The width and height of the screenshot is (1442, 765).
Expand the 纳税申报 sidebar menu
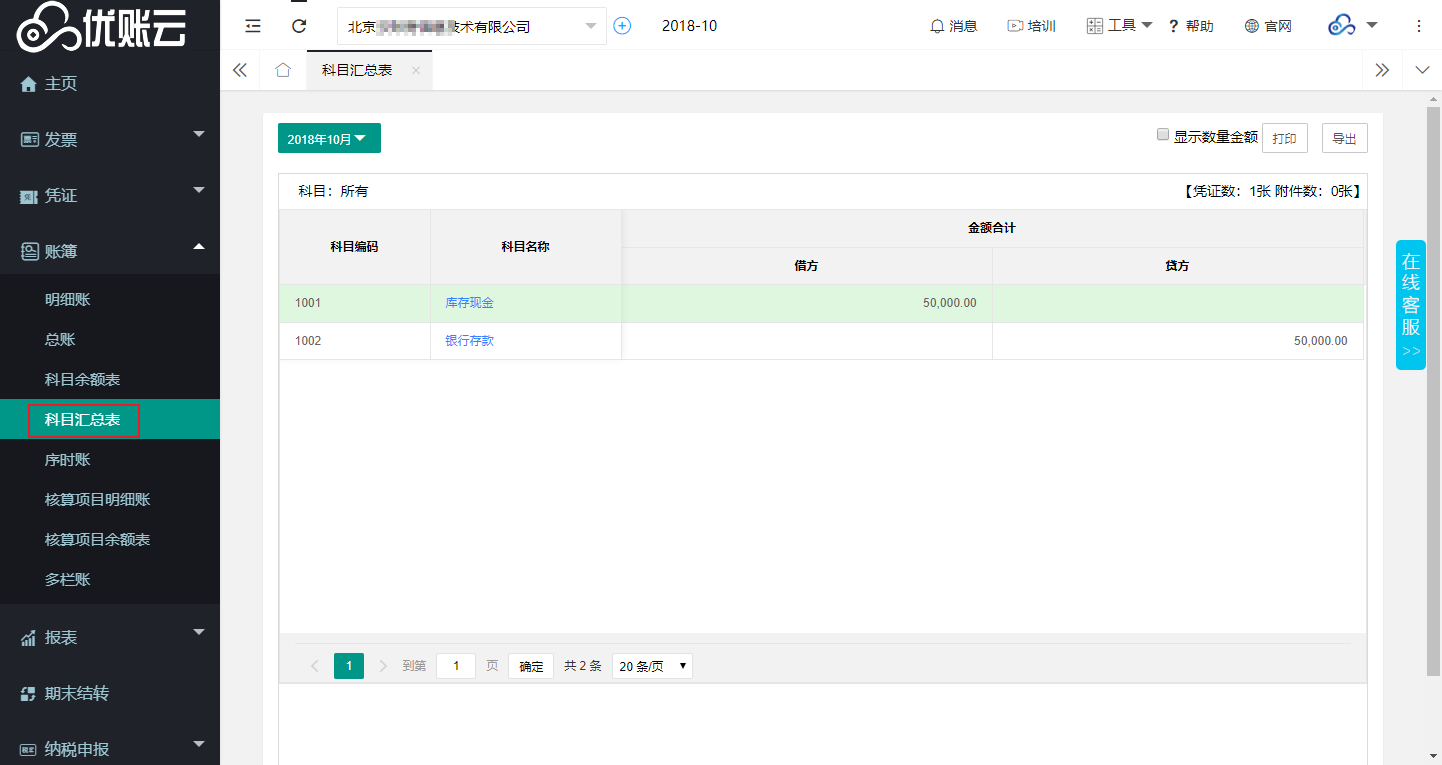click(110, 748)
